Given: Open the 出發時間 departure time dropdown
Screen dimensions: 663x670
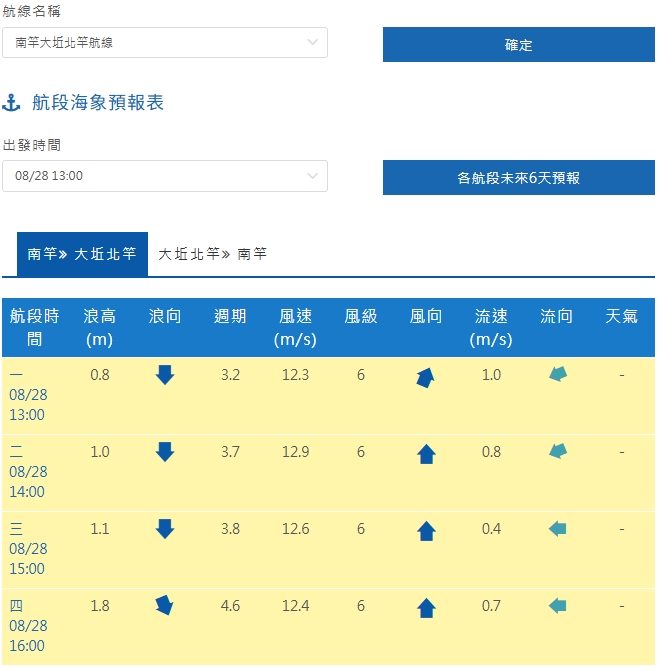Looking at the screenshot, I should pyautogui.click(x=165, y=176).
